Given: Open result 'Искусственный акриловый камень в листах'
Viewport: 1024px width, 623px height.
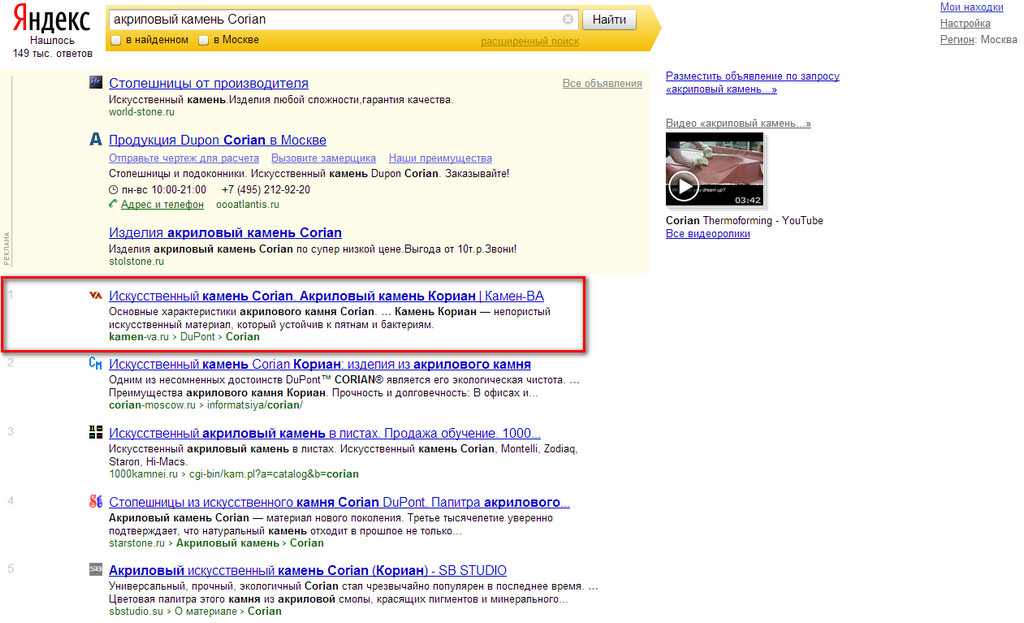Looking at the screenshot, I should (325, 434).
